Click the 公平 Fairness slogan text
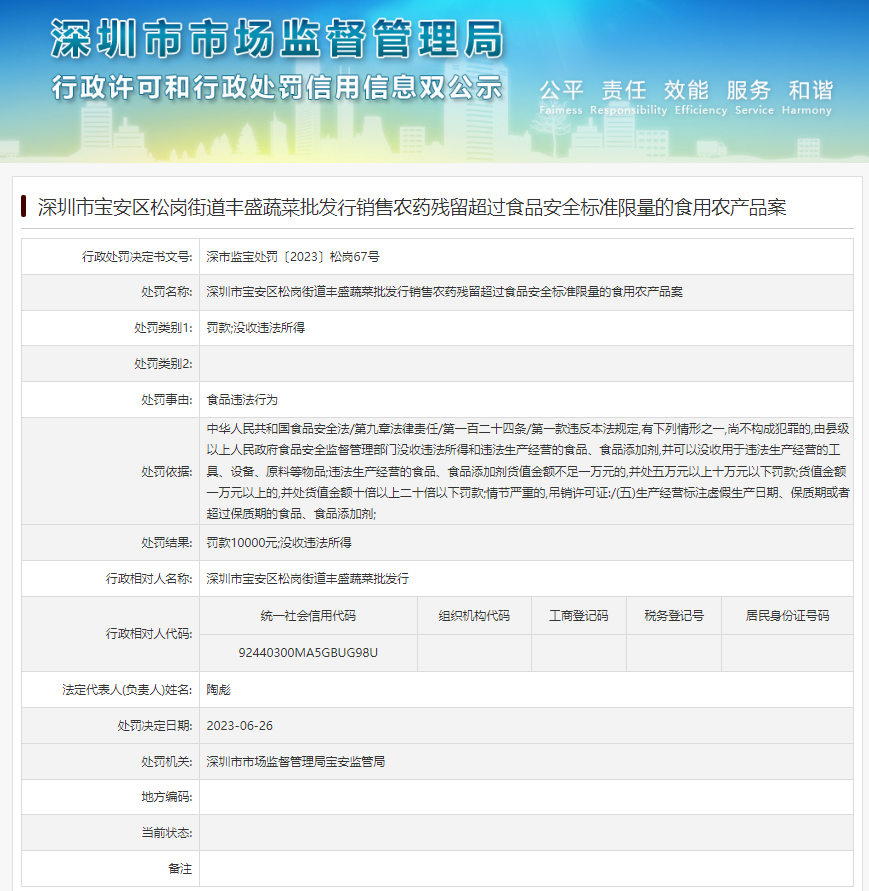The width and height of the screenshot is (869, 891). pyautogui.click(x=561, y=98)
